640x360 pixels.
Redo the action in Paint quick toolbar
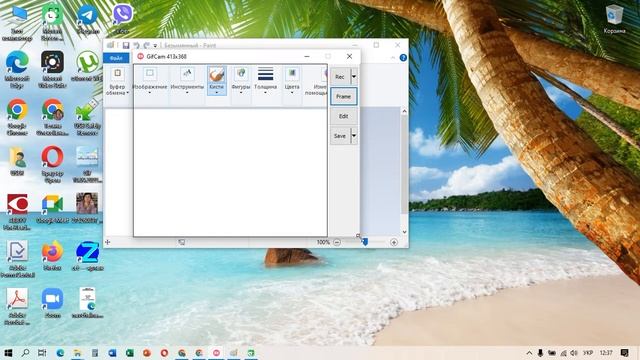146,45
